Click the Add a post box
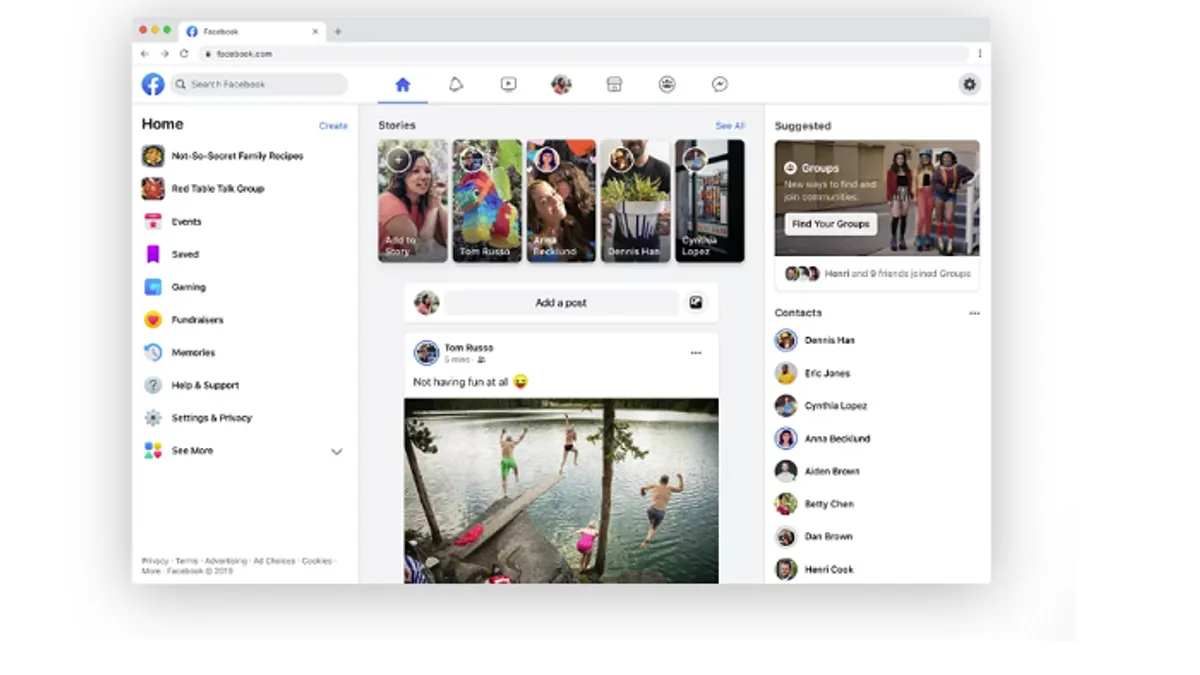The width and height of the screenshot is (1200, 675). [561, 303]
